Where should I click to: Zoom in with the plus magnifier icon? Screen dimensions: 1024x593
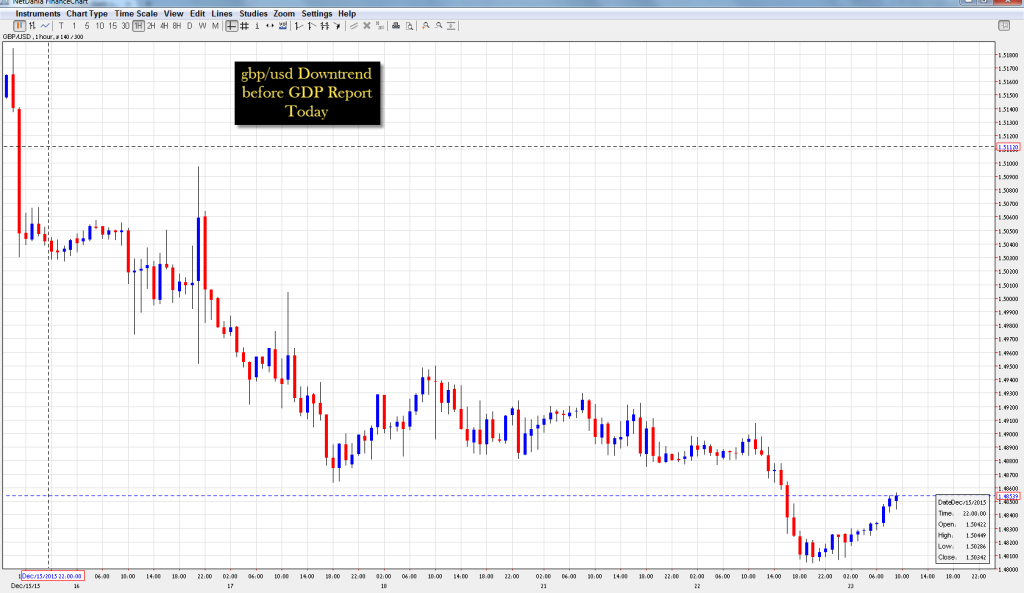(425, 26)
